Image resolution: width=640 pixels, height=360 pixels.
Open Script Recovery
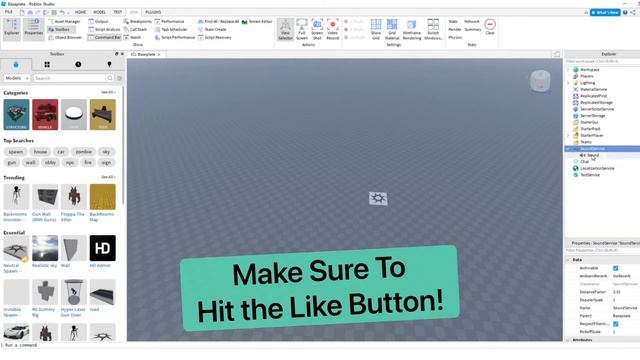(x=215, y=37)
